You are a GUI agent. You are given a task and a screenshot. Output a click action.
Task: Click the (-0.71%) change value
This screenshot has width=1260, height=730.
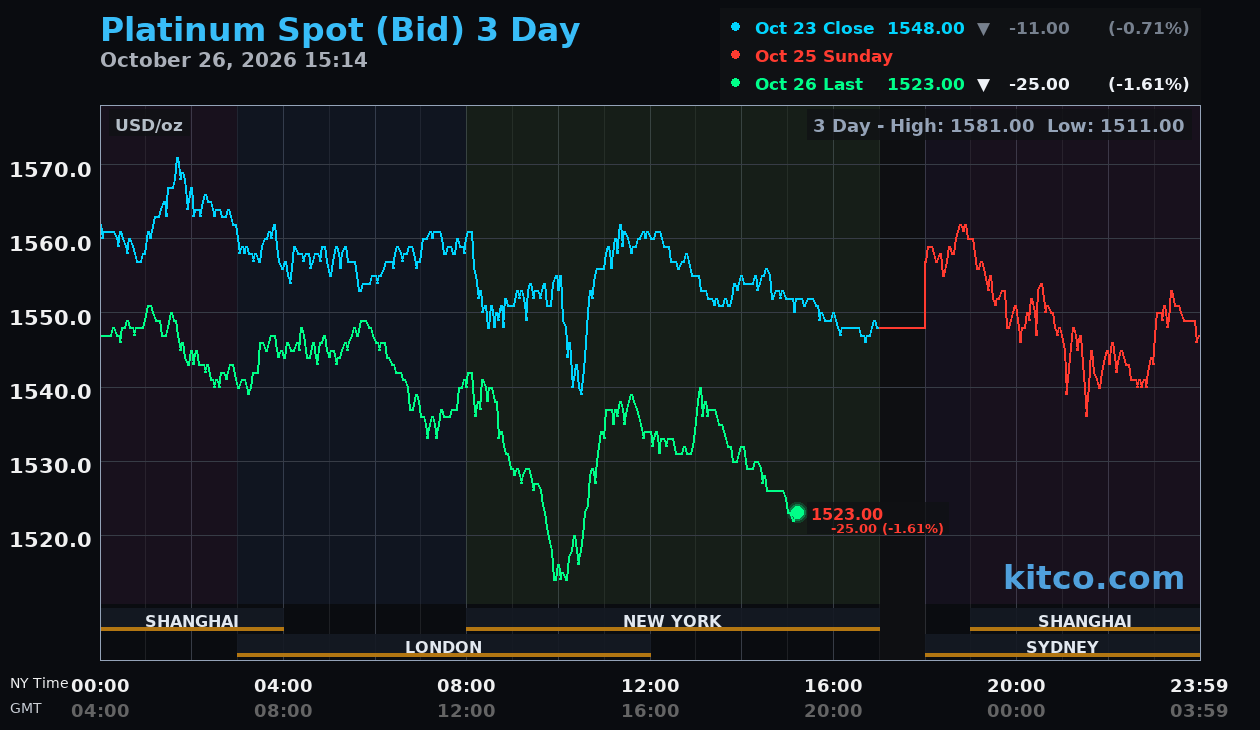pos(1149,28)
